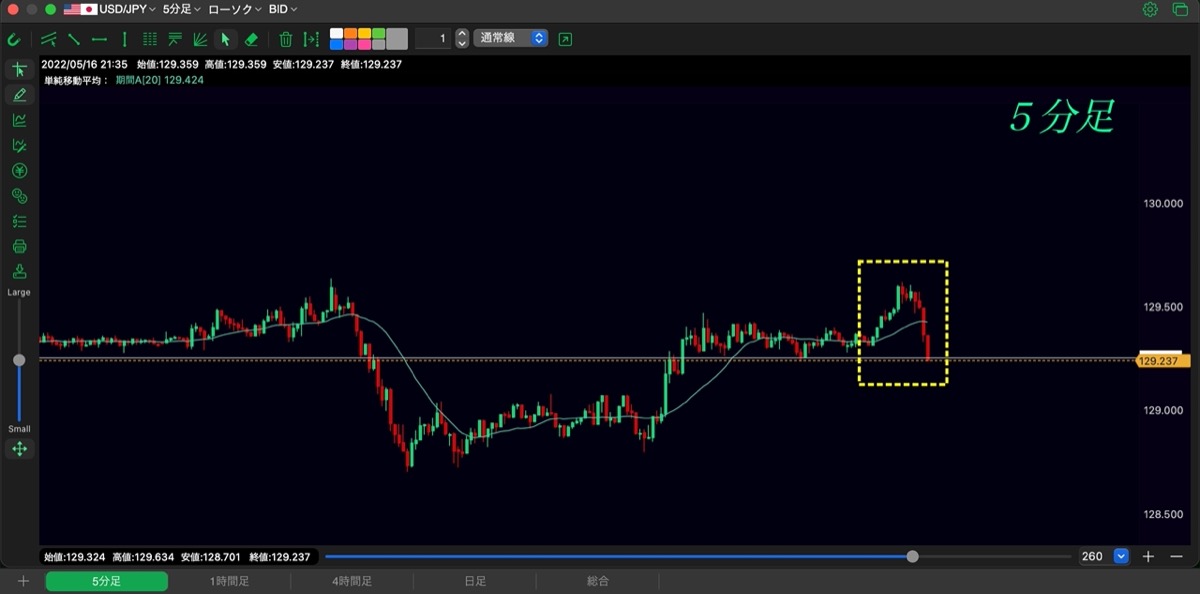Click the linked circles icon in sidebar
The image size is (1200, 594).
pyautogui.click(x=19, y=196)
